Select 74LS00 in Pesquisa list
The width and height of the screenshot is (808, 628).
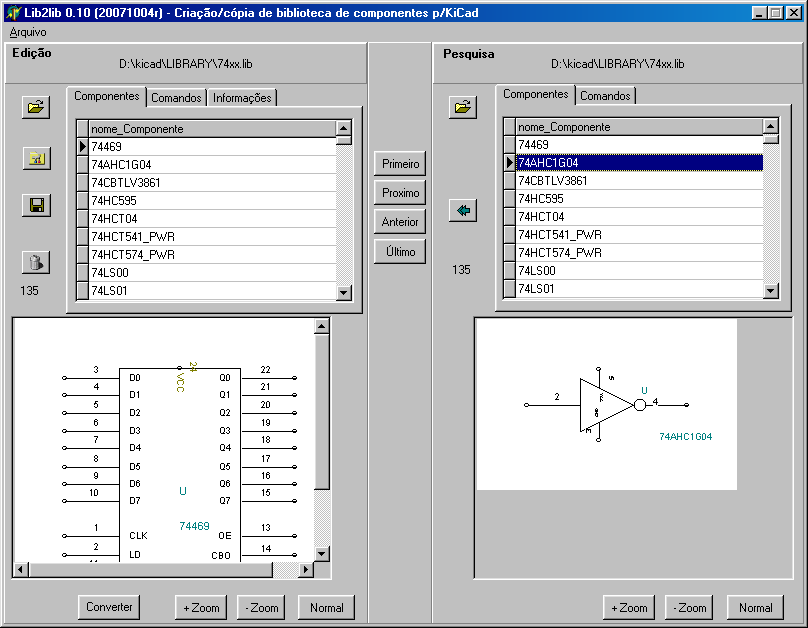pos(639,271)
